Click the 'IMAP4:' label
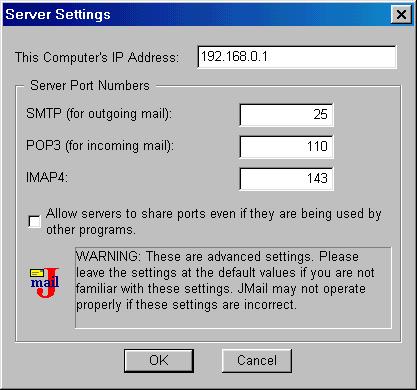Image resolution: width=417 pixels, height=390 pixels. 47,177
